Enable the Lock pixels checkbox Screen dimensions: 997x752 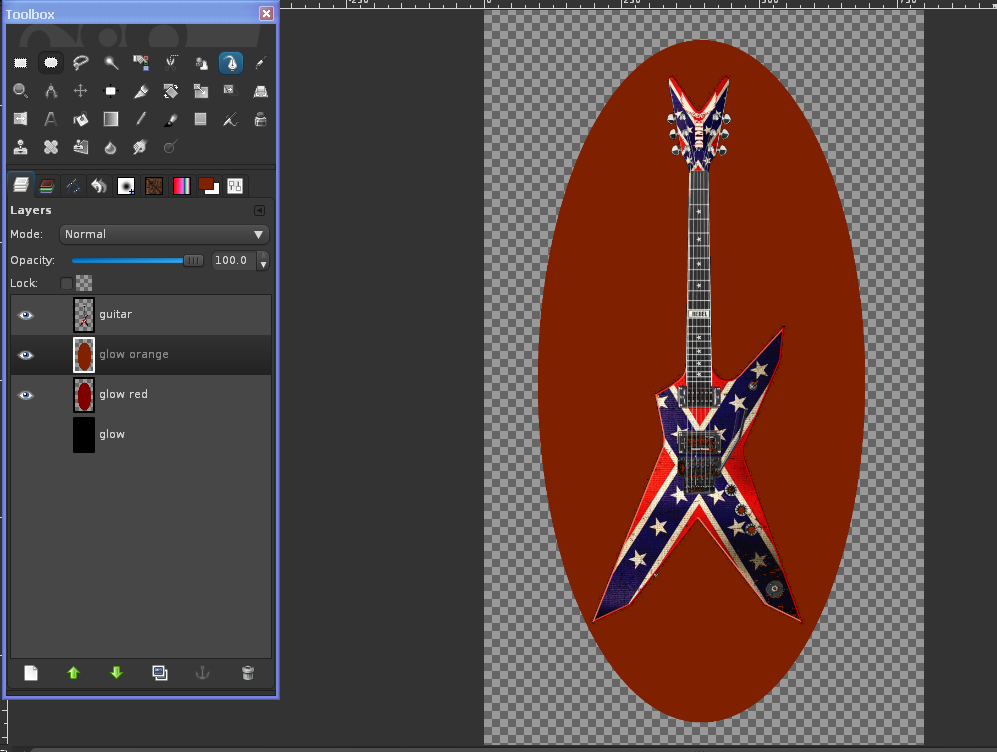tap(66, 283)
